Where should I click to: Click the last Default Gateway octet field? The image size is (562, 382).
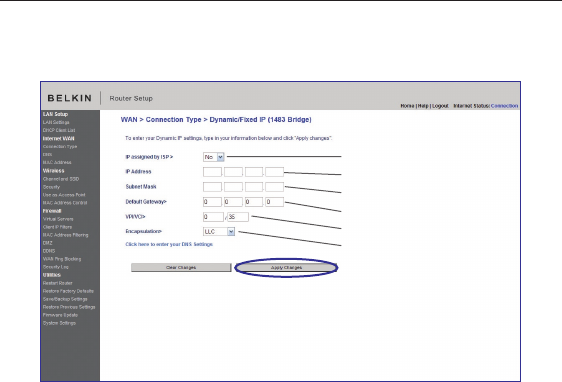(x=275, y=202)
